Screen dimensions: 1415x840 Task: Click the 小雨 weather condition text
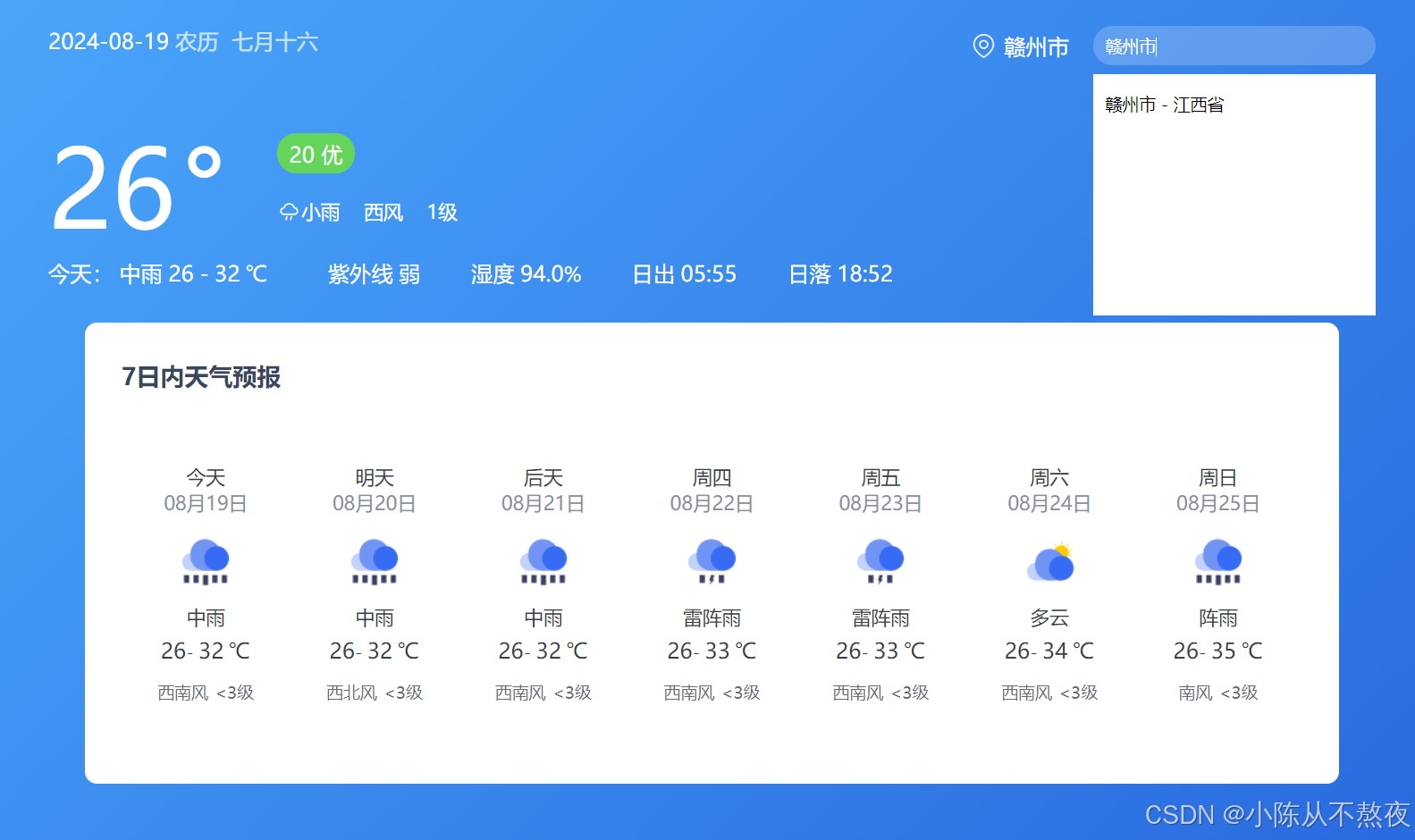321,213
